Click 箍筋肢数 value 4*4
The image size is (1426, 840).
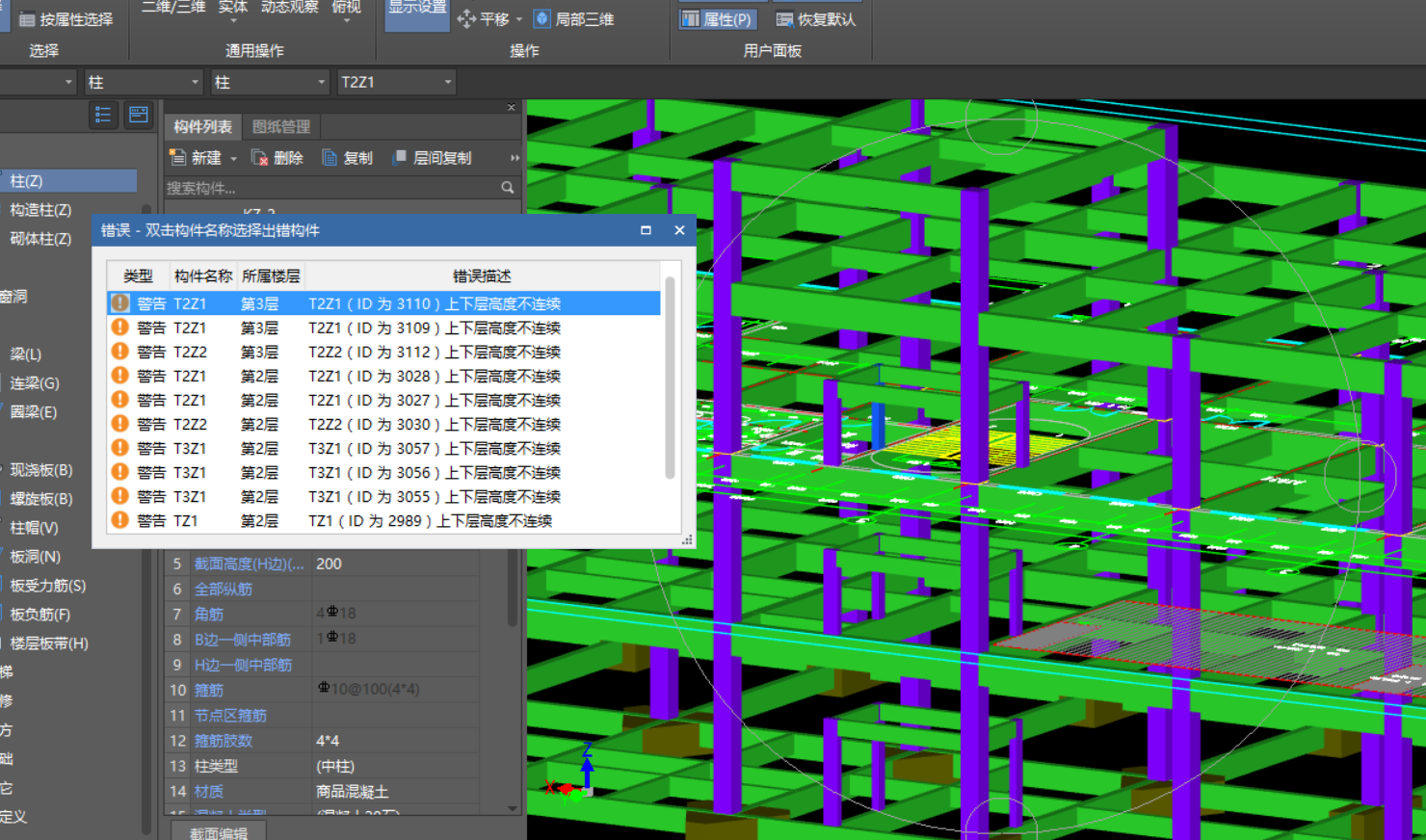pos(395,741)
